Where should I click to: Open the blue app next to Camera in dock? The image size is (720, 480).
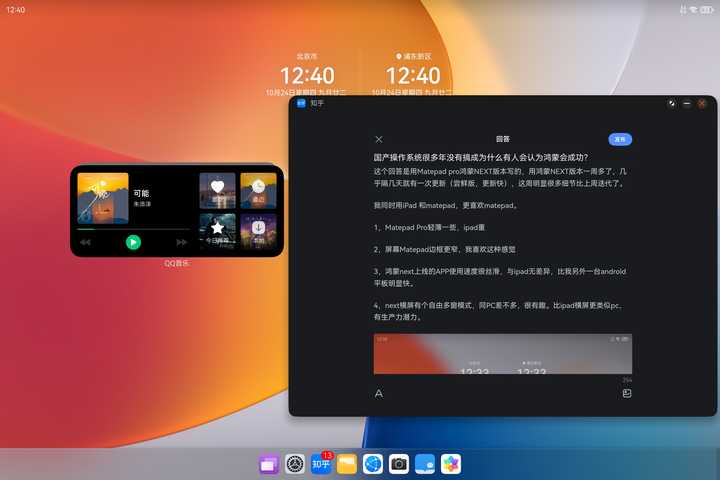[x=425, y=464]
